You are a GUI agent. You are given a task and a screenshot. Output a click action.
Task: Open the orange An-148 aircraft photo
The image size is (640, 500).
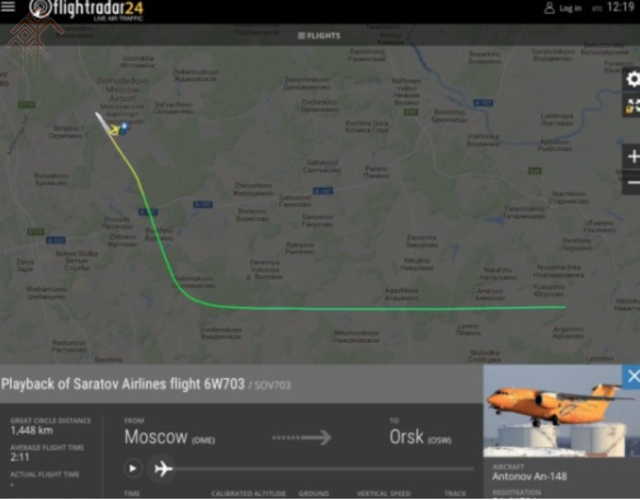pyautogui.click(x=554, y=411)
